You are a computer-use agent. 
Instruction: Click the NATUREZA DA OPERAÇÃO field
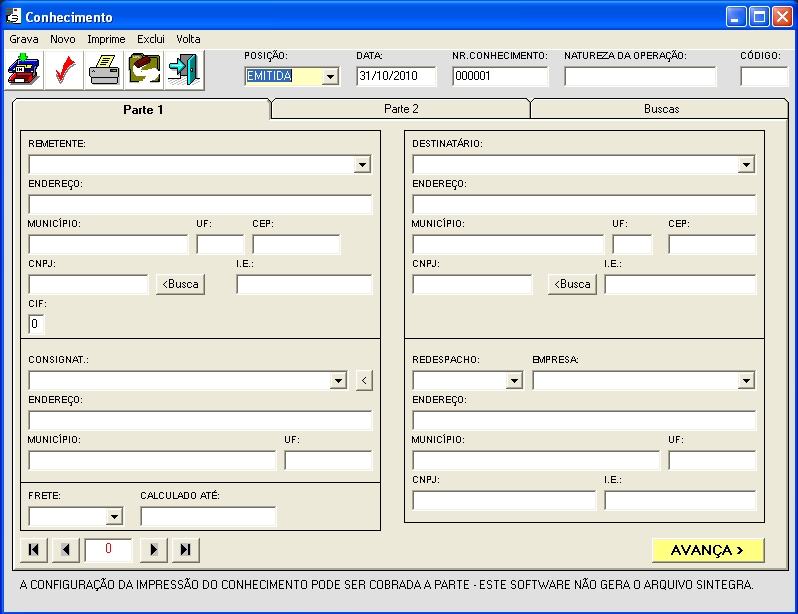coord(640,77)
